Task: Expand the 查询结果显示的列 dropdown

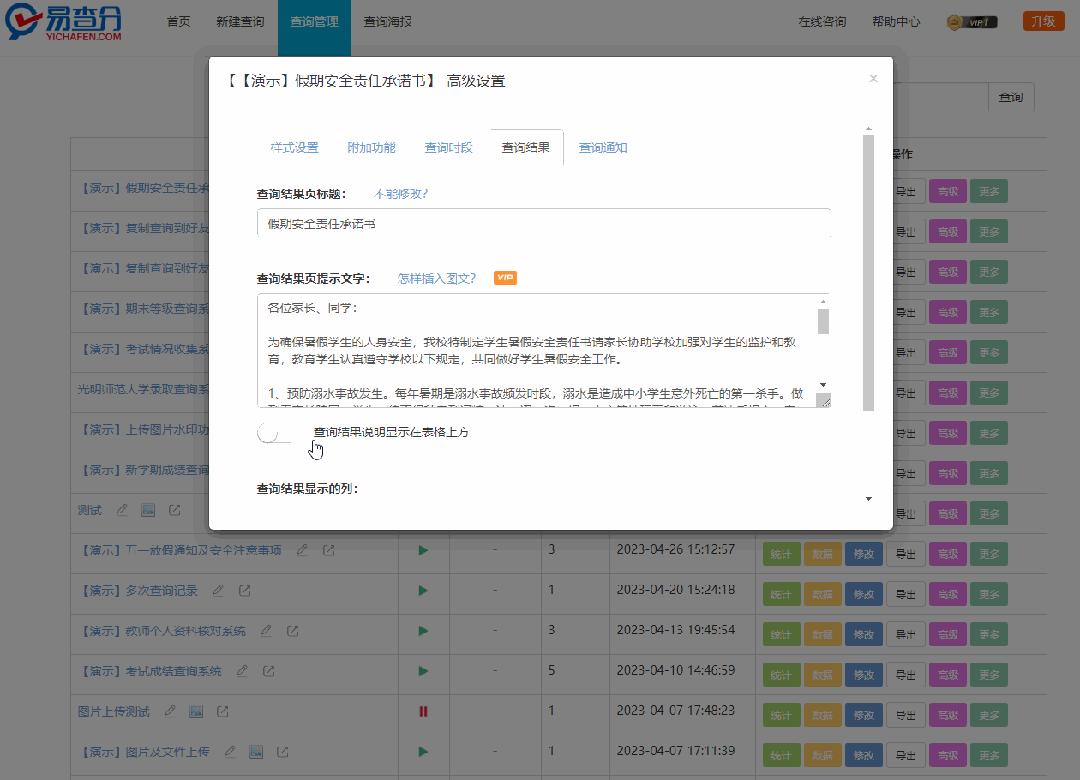Action: (868, 497)
